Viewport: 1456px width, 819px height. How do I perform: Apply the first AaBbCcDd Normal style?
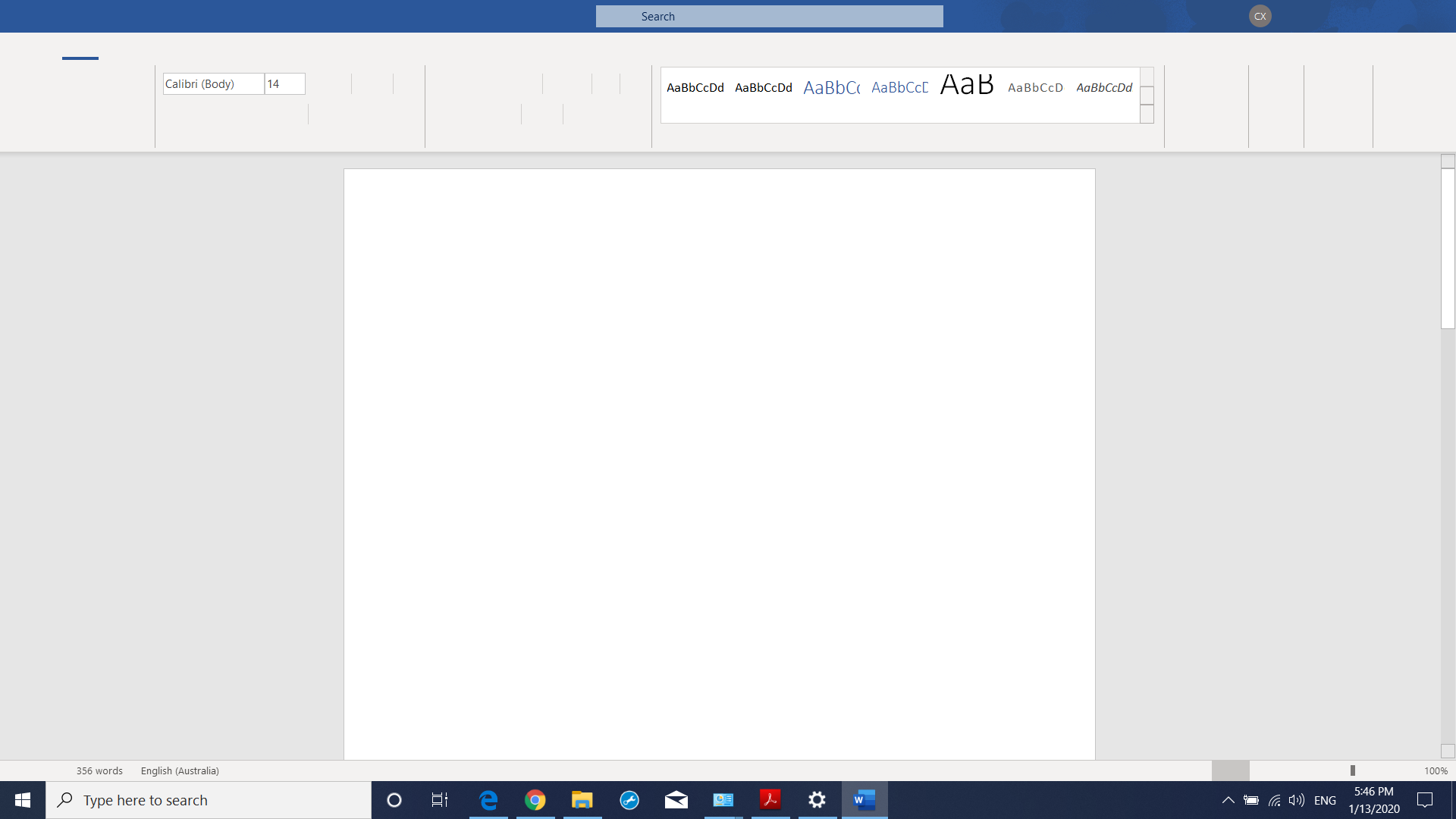tap(695, 88)
